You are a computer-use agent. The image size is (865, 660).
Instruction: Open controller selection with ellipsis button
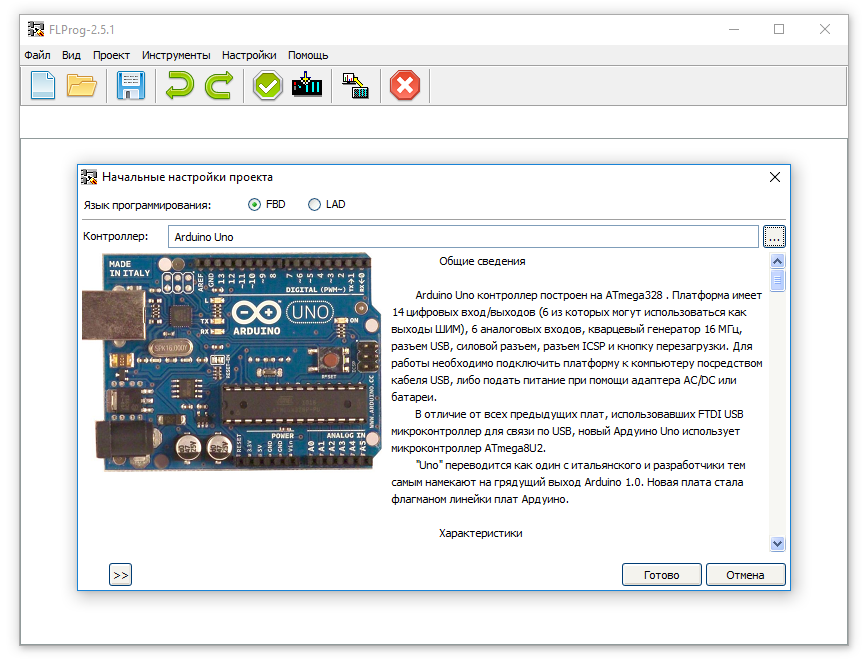pyautogui.click(x=774, y=237)
